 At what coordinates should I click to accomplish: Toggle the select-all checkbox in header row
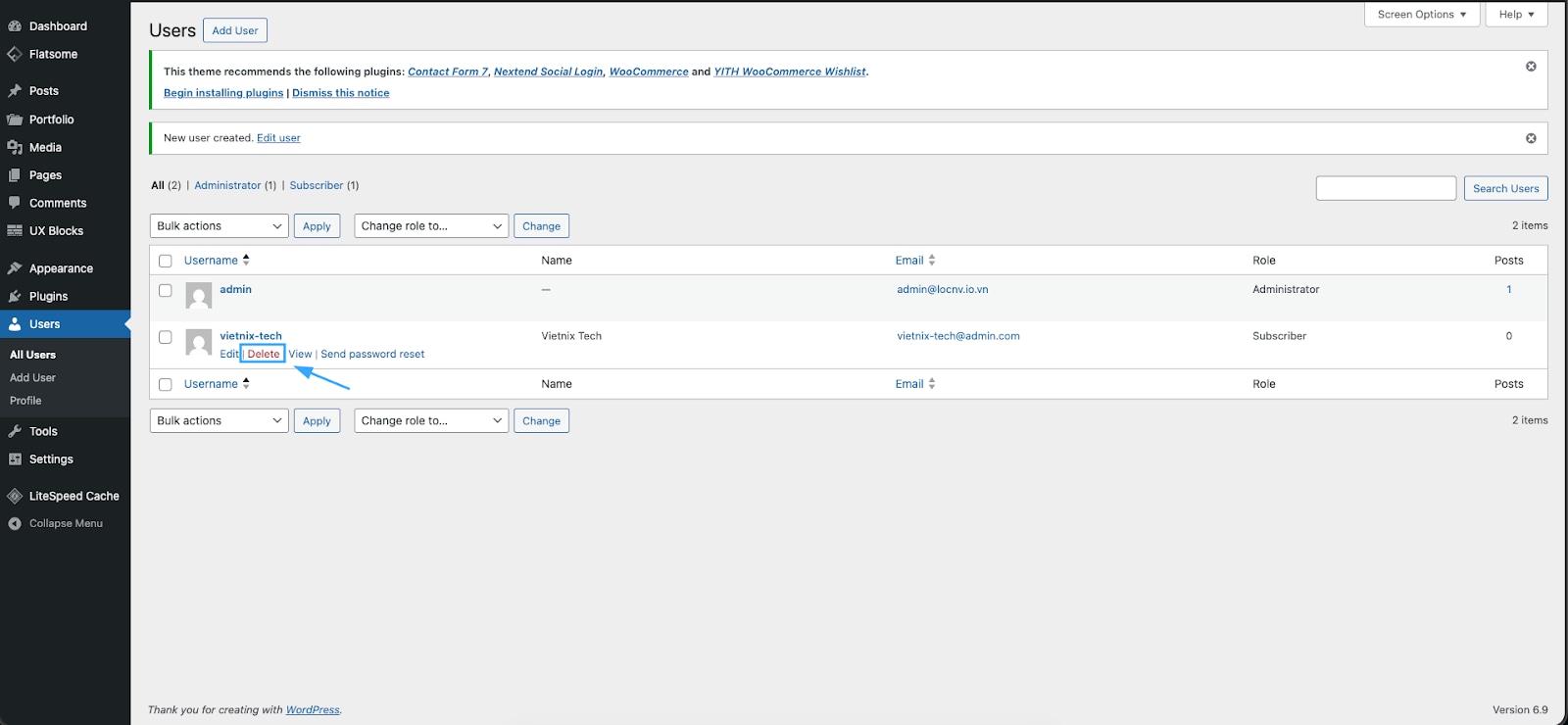pos(166,261)
